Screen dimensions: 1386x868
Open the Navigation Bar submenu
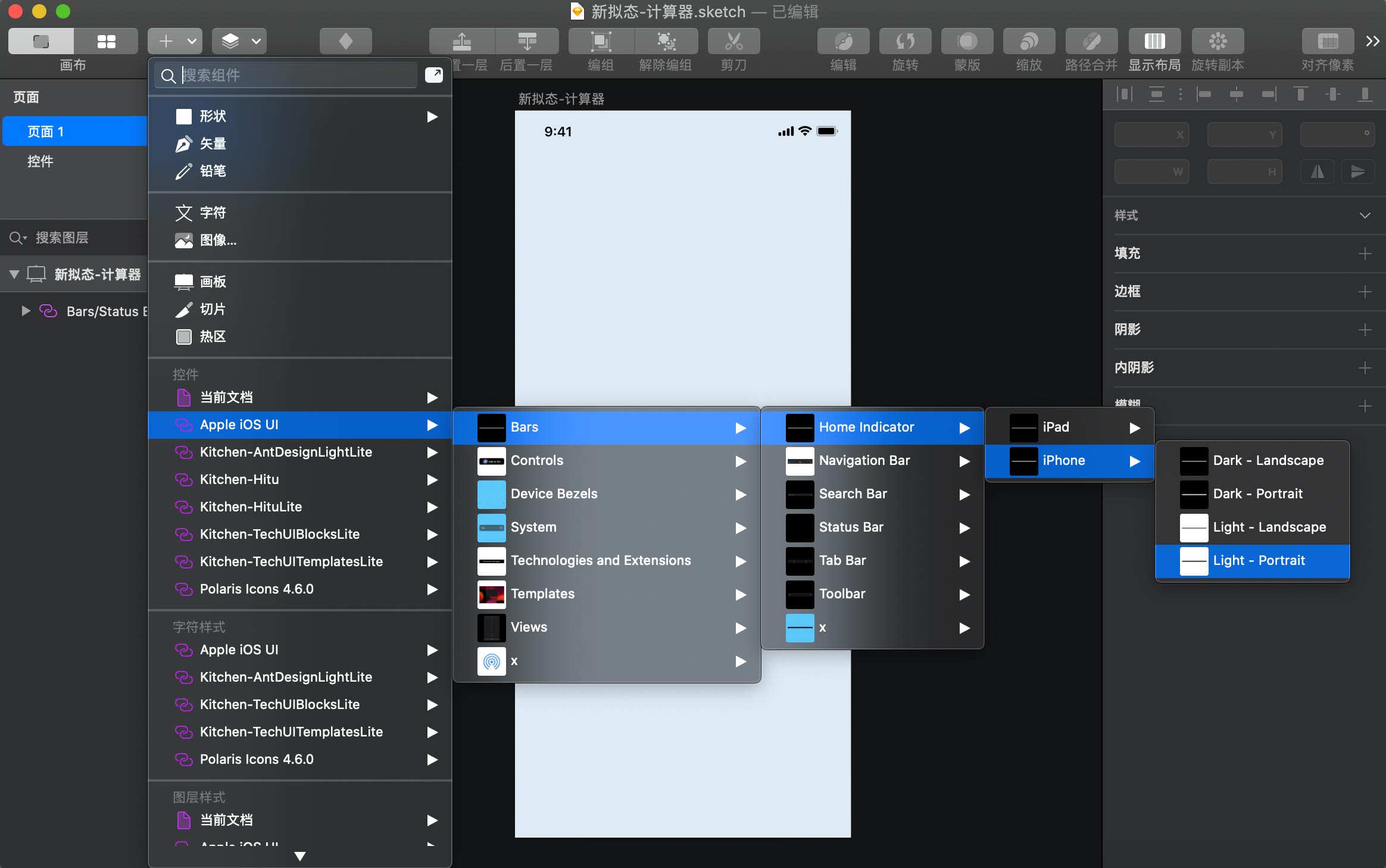click(x=873, y=460)
